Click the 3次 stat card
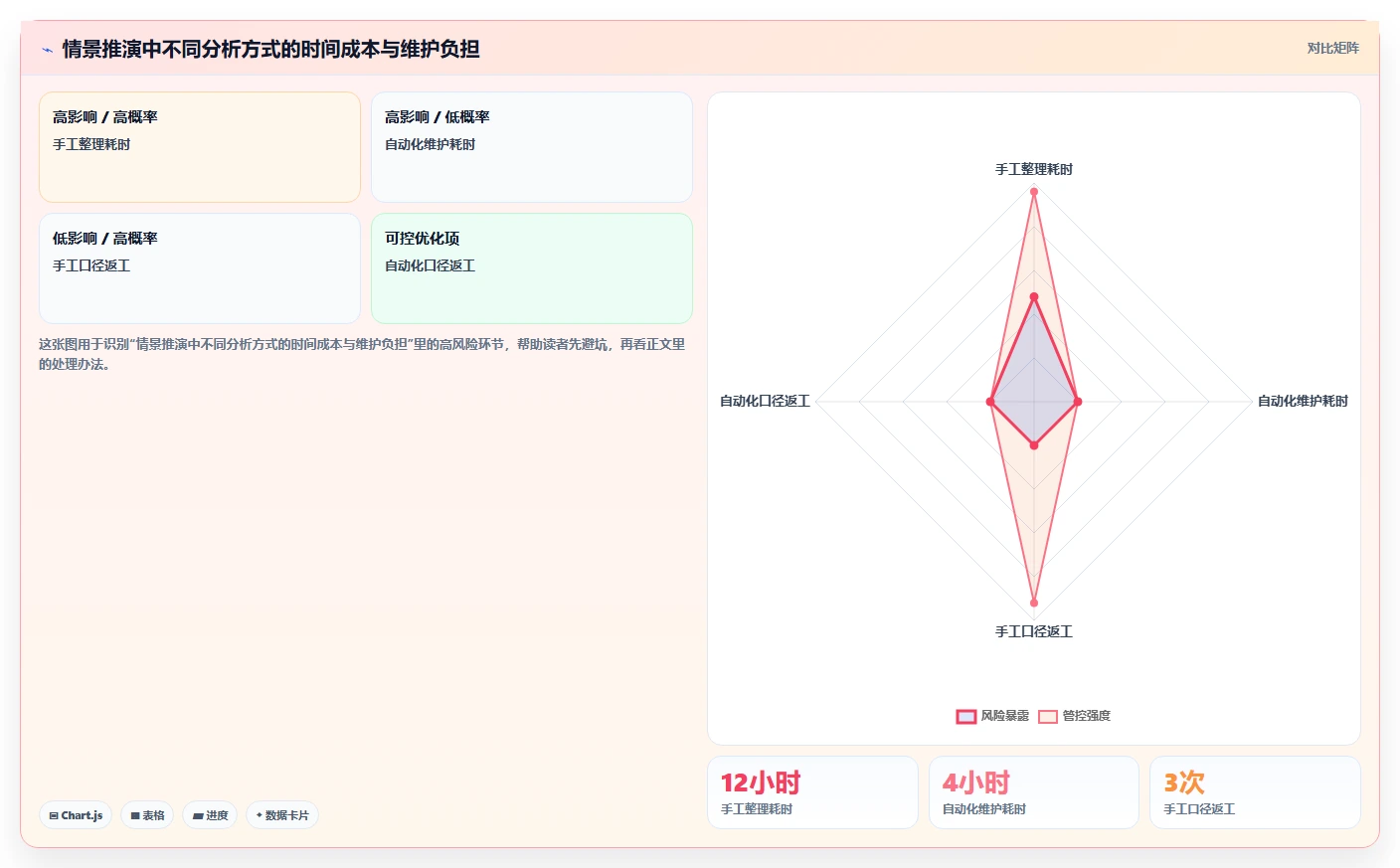 (1255, 792)
